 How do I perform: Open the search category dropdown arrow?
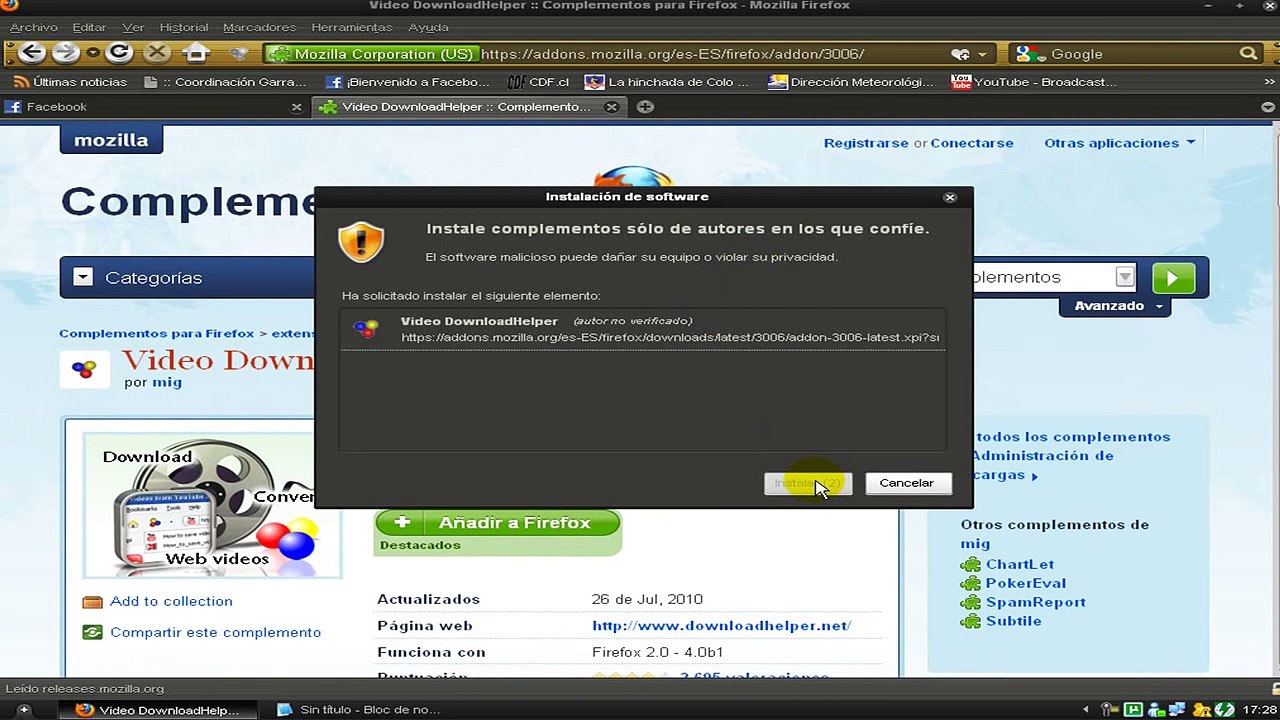(x=1125, y=277)
